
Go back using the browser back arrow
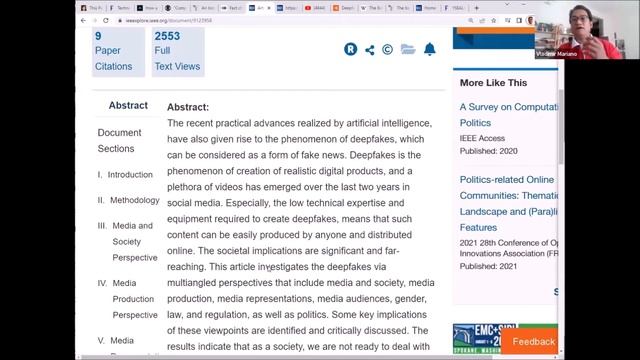pos(84,20)
